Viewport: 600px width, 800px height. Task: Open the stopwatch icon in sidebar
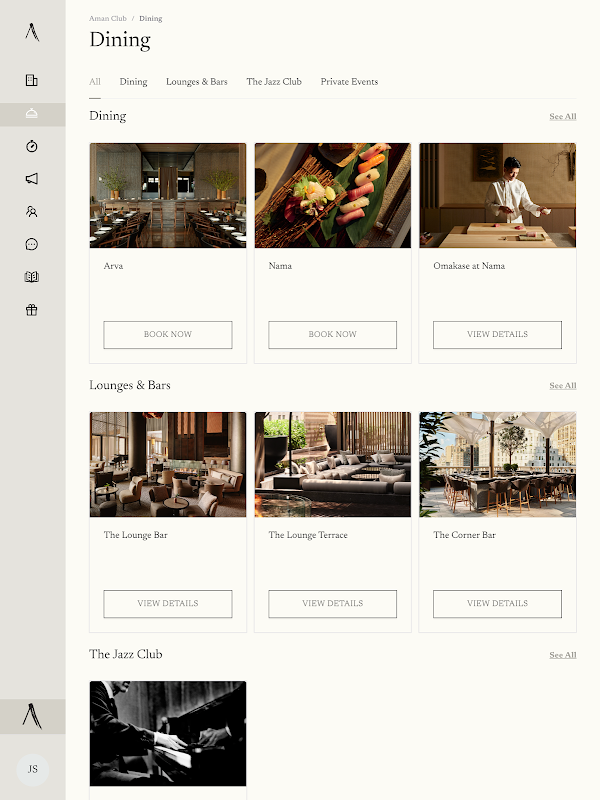click(32, 146)
